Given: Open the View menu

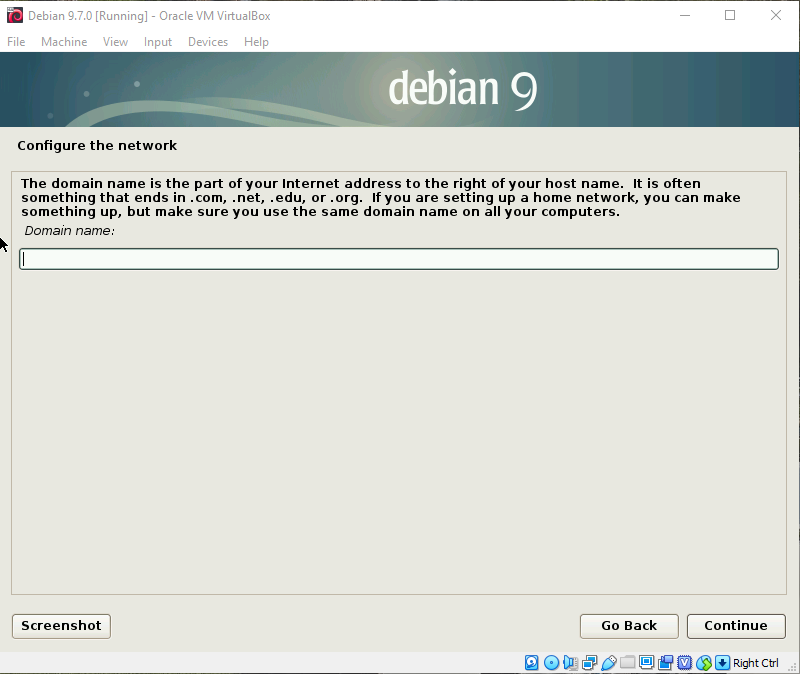Looking at the screenshot, I should pos(115,42).
